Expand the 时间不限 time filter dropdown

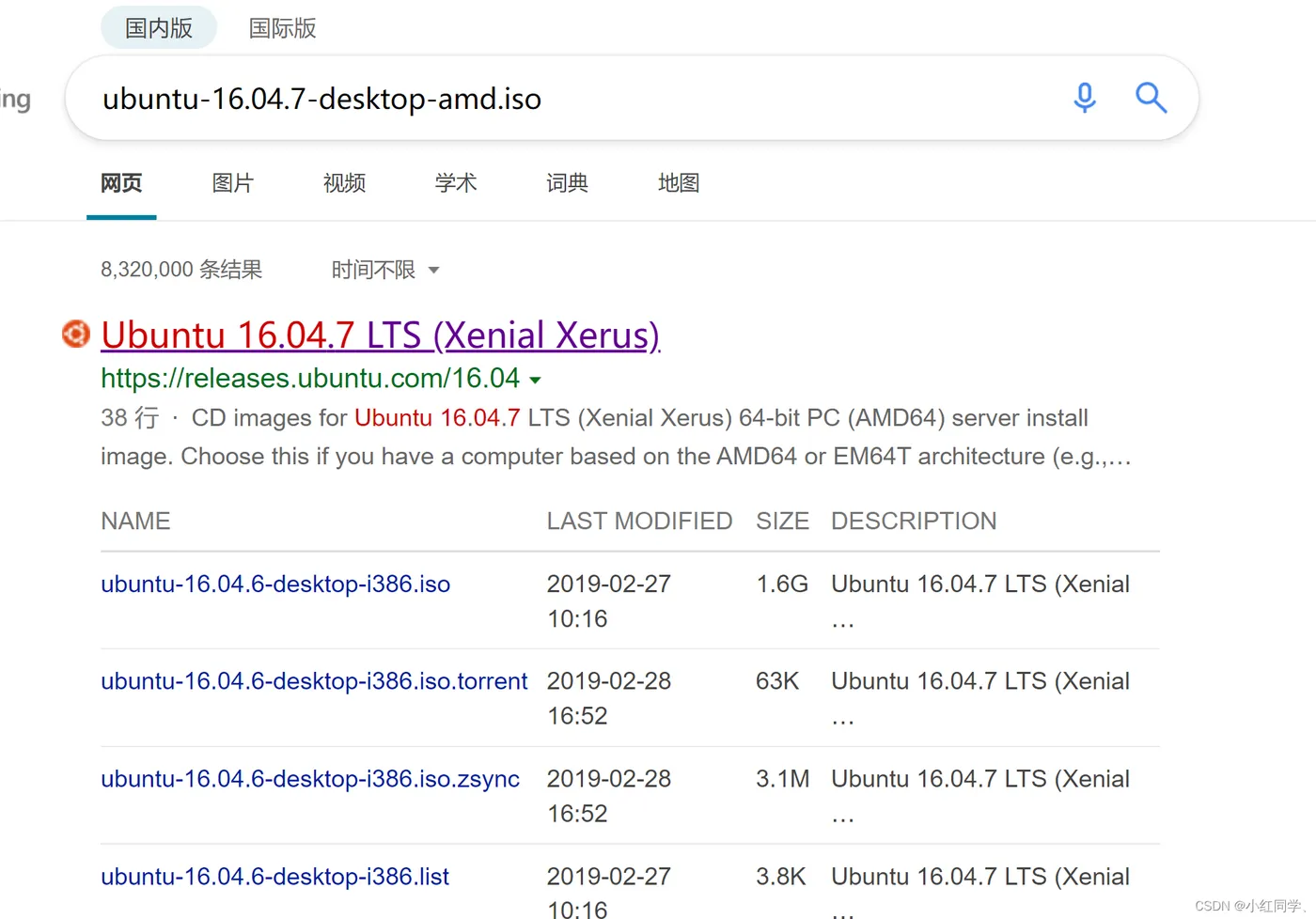tap(385, 270)
